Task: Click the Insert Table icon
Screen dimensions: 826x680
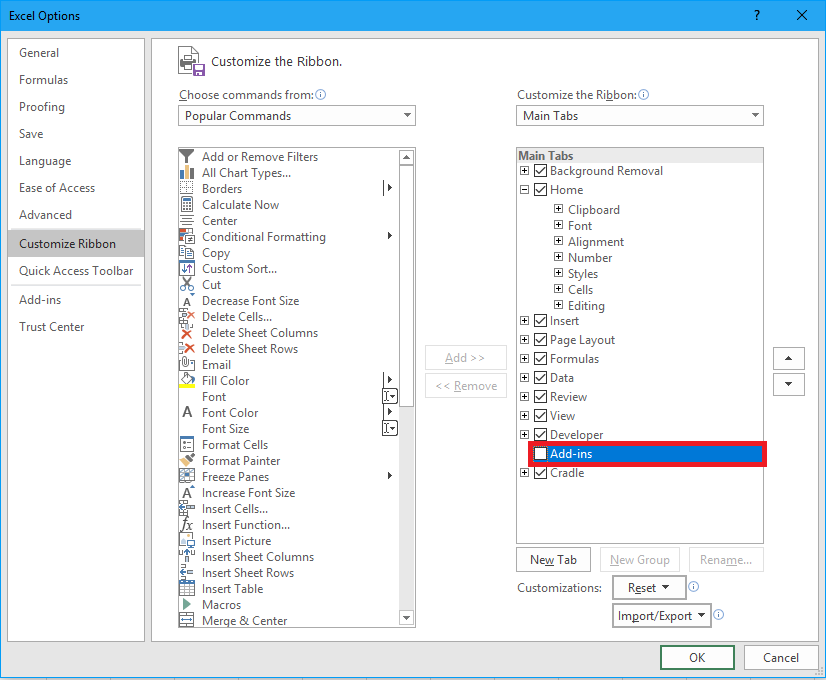Action: point(186,588)
